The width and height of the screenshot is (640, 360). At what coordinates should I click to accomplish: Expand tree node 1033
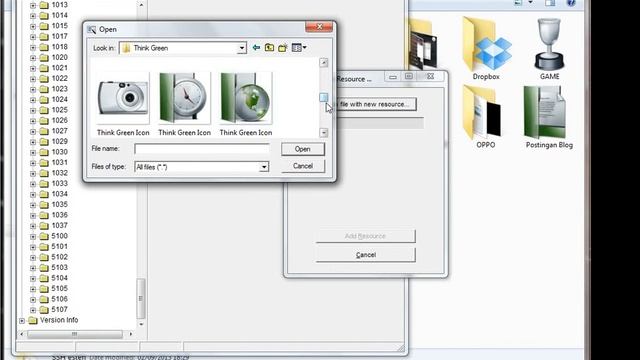click(x=33, y=184)
